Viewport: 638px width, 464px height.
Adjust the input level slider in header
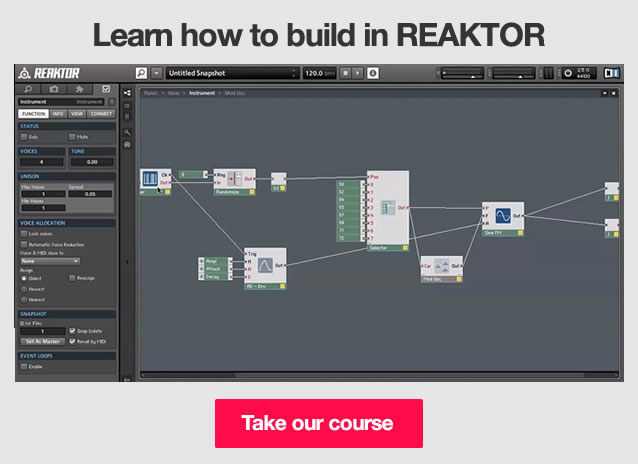pyautogui.click(x=462, y=74)
